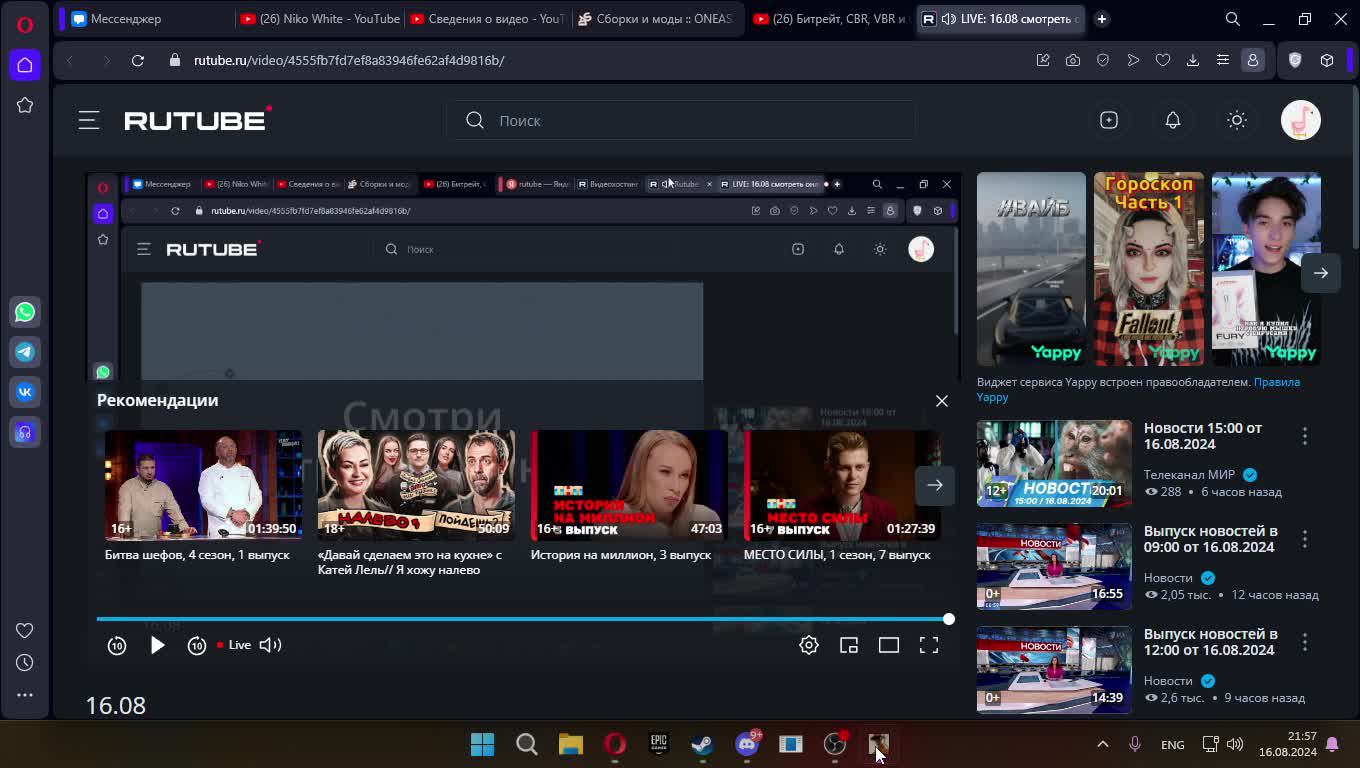Reload the page
Image resolution: width=1360 pixels, height=768 pixels.
(138, 60)
